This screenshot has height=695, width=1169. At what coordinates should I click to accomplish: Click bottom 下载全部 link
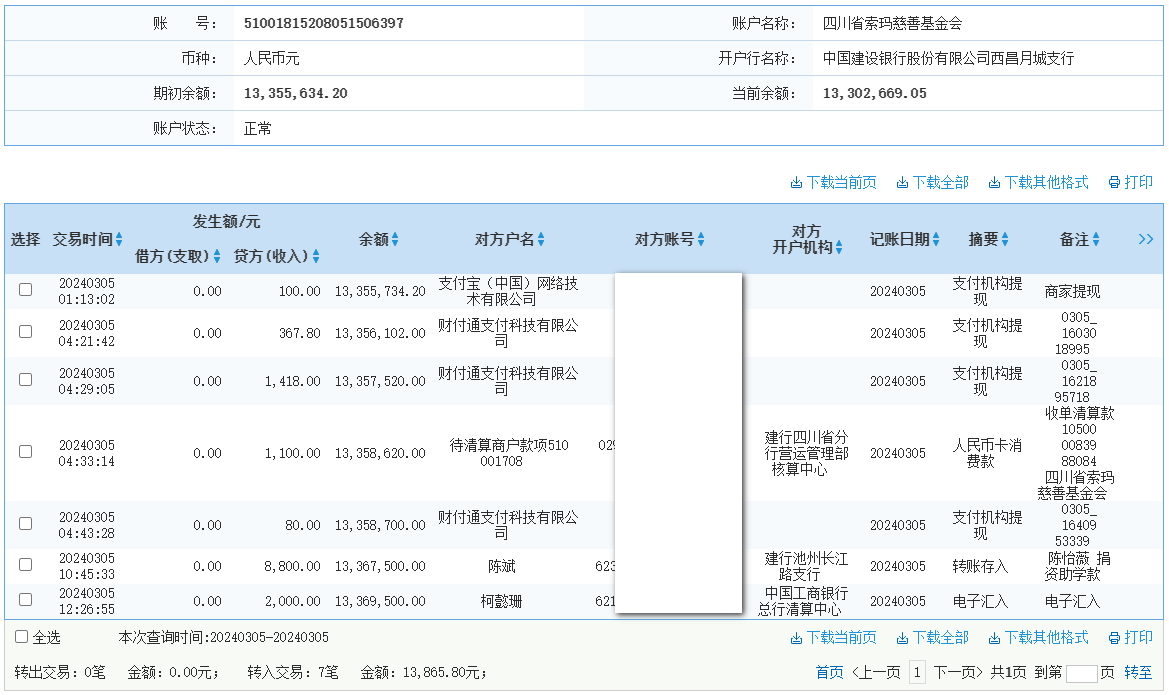click(941, 638)
